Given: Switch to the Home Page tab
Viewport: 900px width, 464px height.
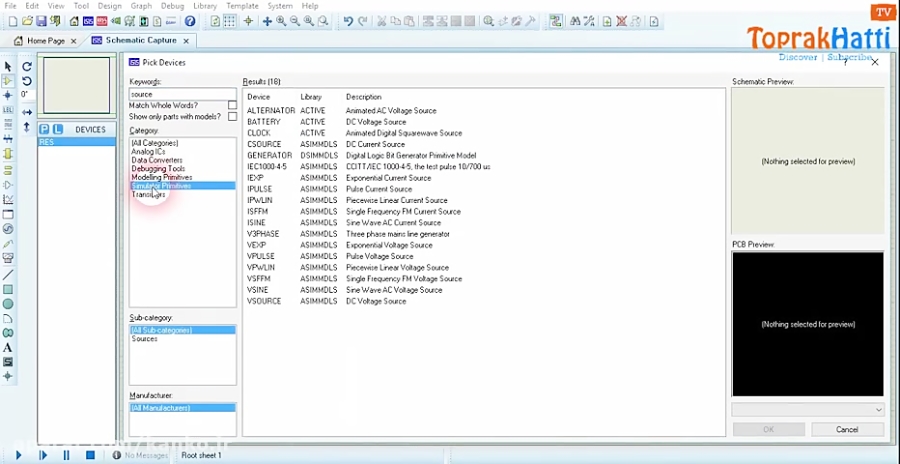Looking at the screenshot, I should (45, 41).
